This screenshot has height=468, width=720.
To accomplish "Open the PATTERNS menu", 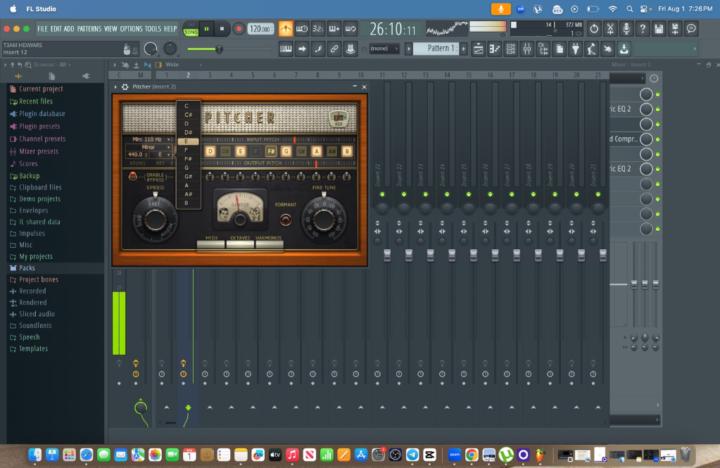I will (x=89, y=29).
